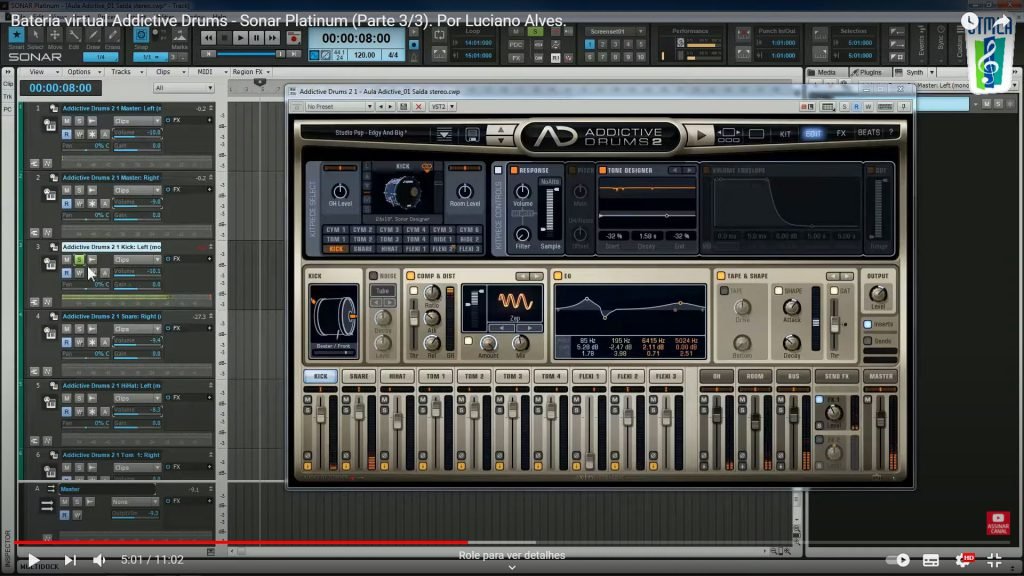
Task: Open the Tracks menu
Action: [124, 72]
